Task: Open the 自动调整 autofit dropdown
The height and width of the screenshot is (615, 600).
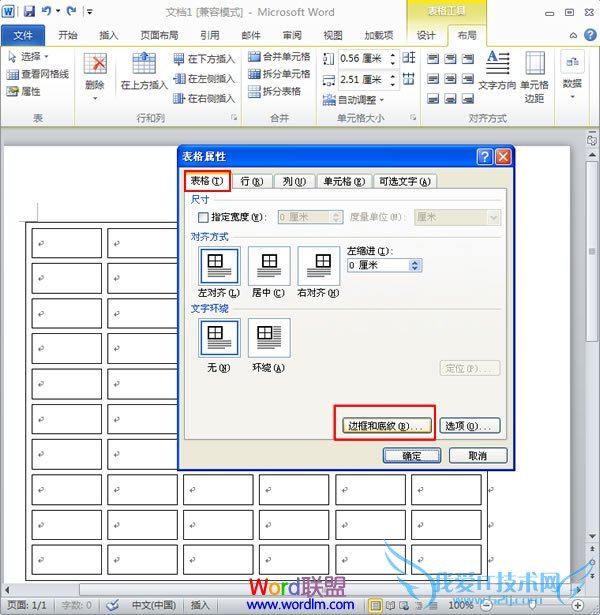Action: click(353, 100)
